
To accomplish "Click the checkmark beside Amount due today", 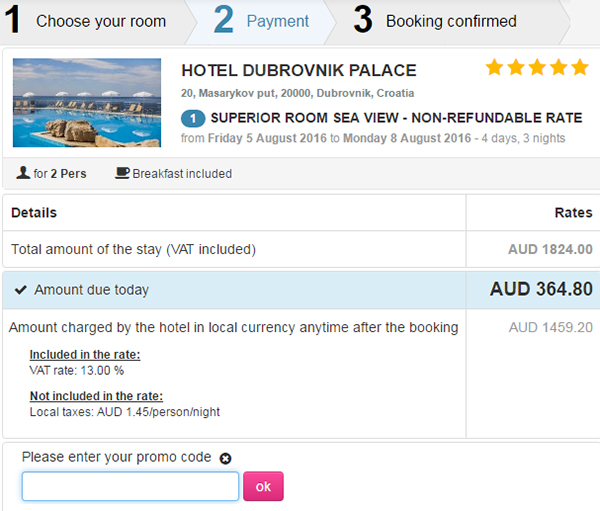I will 21,290.
